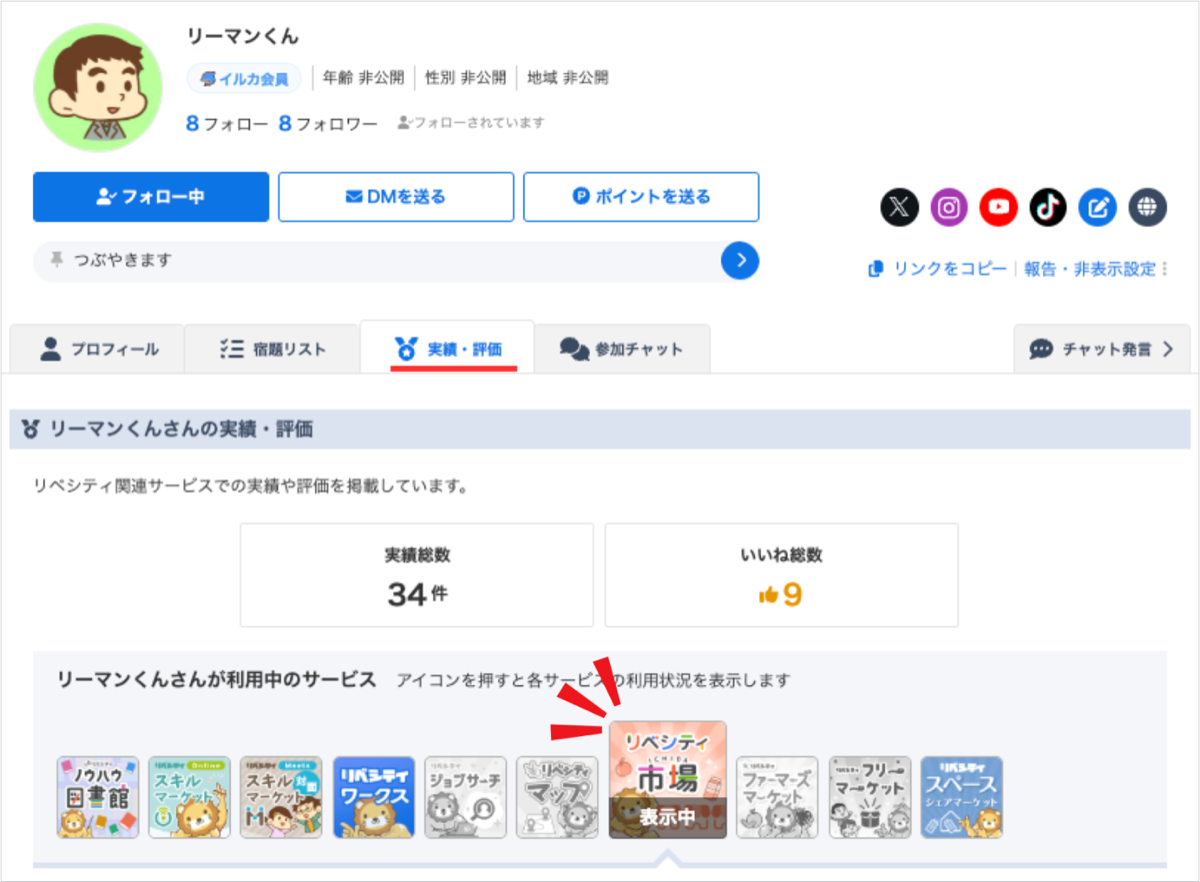1200x882 pixels.
Task: Click the リーマンくんさんが利用中のサービス heading
Action: [217, 680]
